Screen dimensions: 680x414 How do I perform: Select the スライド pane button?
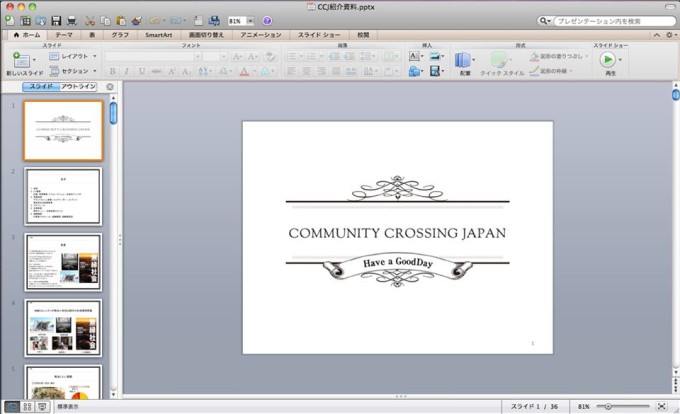(x=41, y=86)
